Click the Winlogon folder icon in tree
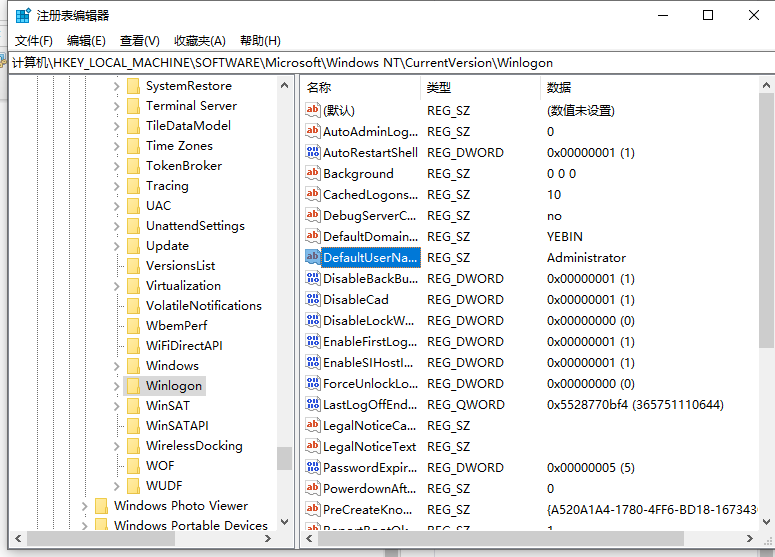Image resolution: width=775 pixels, height=557 pixels. click(x=133, y=386)
